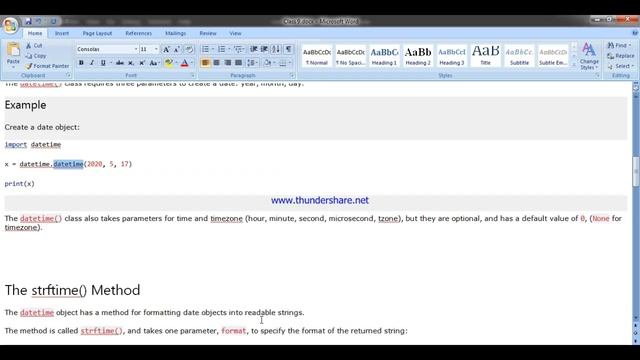This screenshot has width=640, height=360.
Task: Open the Page Layout tab
Action: pyautogui.click(x=97, y=33)
